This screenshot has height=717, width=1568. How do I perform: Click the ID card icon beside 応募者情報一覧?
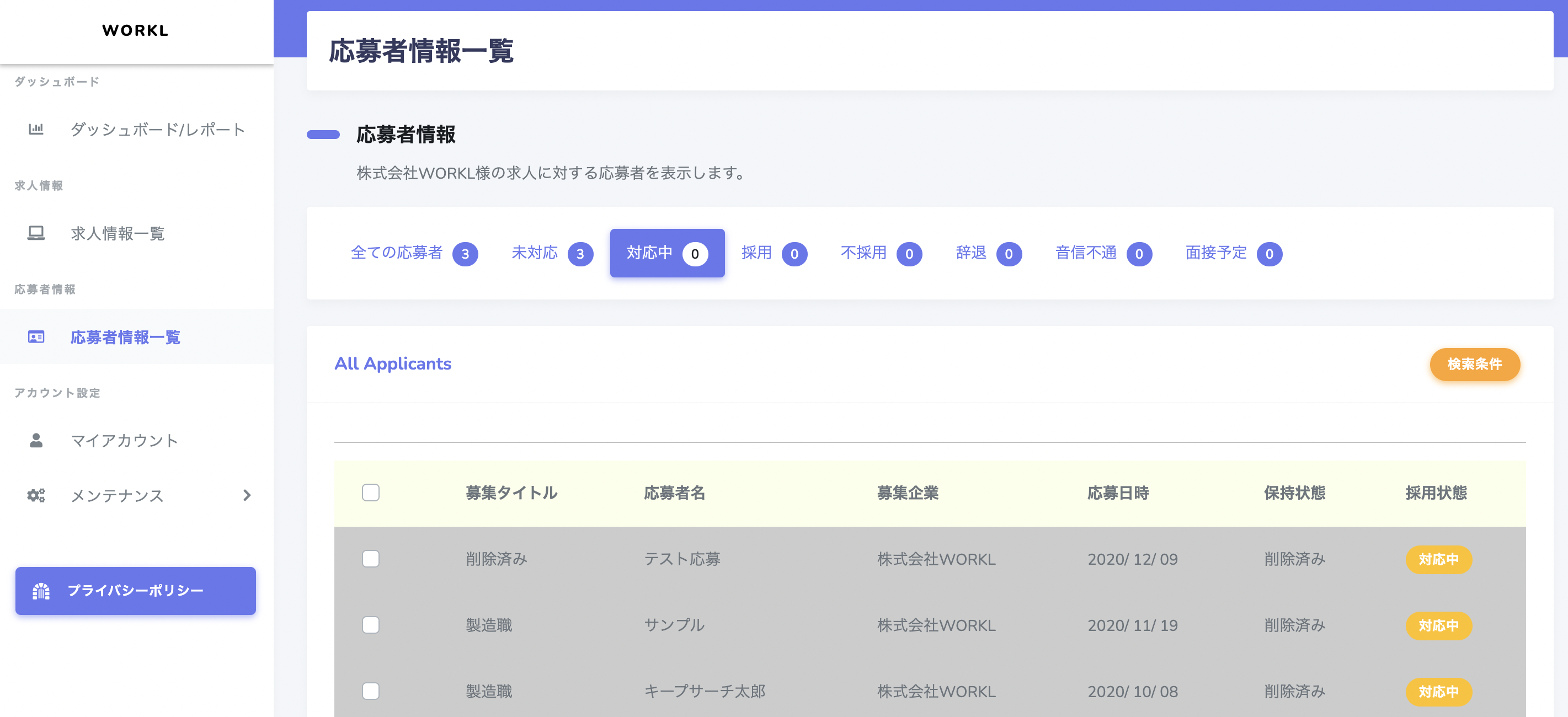click(x=36, y=337)
